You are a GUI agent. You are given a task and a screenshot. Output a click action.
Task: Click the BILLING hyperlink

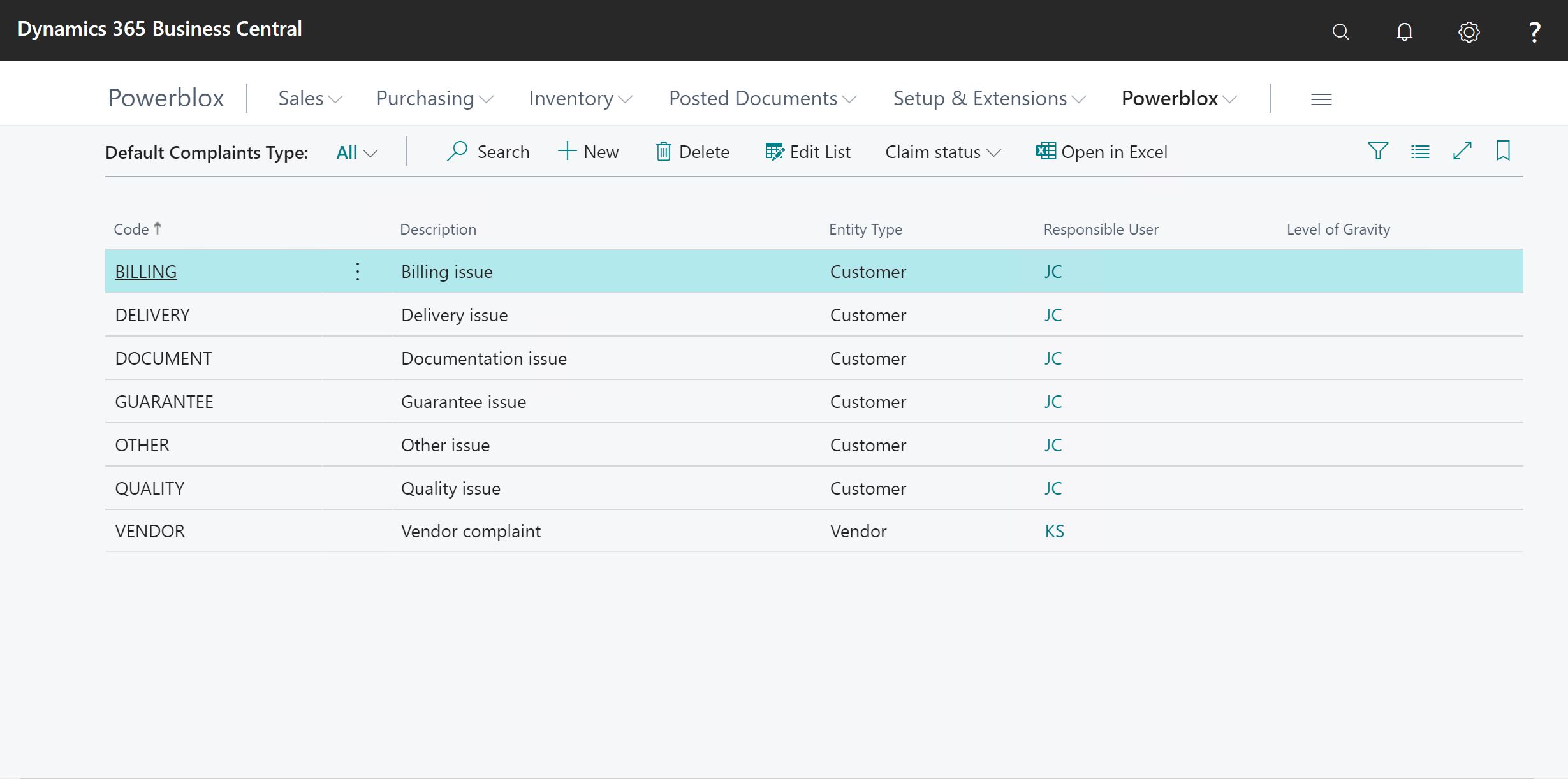tap(145, 271)
